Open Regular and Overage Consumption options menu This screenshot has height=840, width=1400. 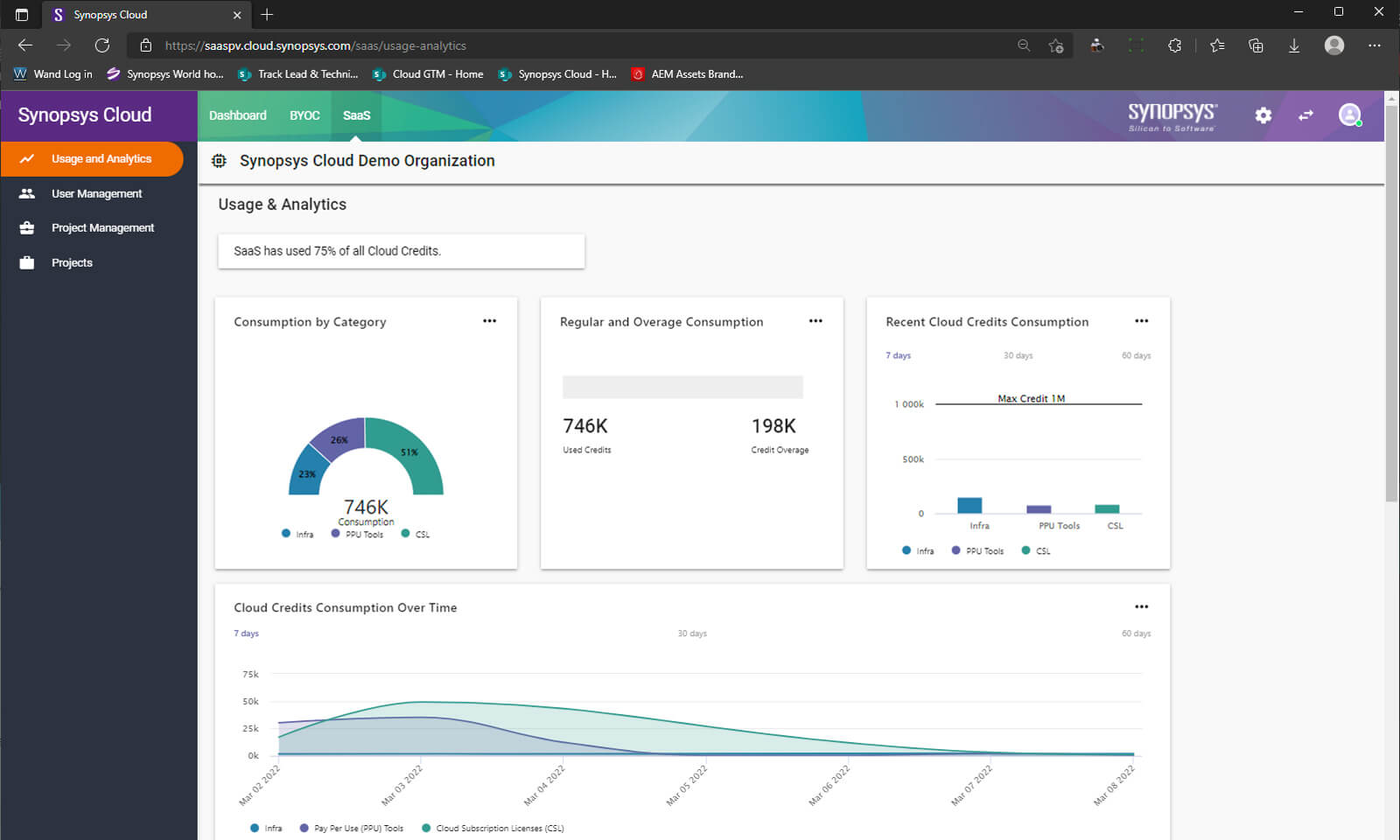815,321
